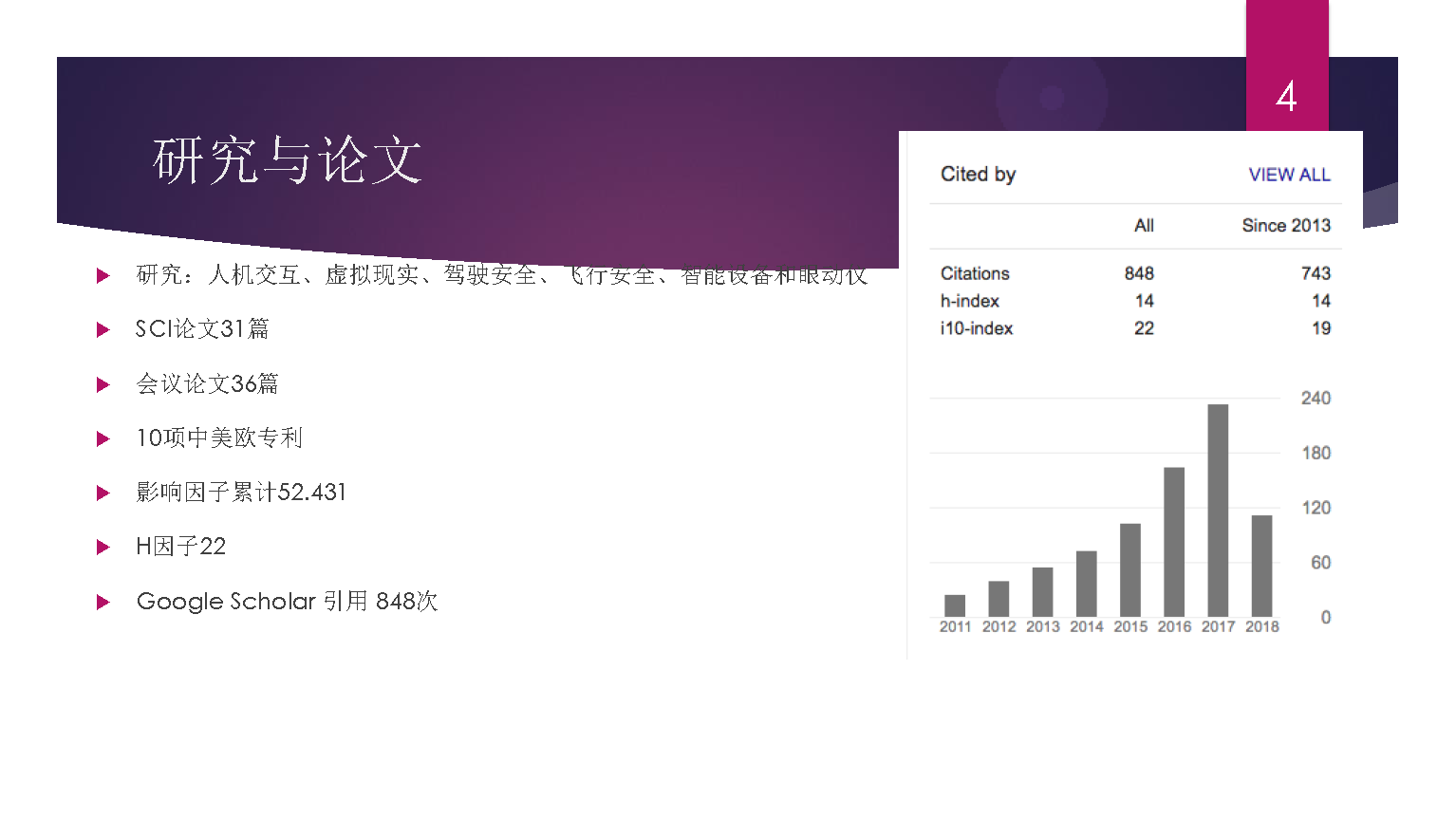Click the h-index row label
Image resolution: width=1456 pixels, height=819 pixels.
pyautogui.click(x=970, y=301)
